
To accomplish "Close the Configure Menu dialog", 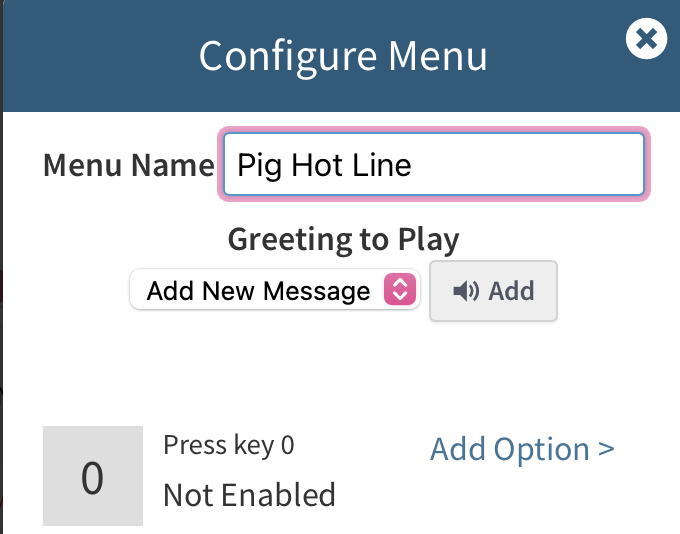I will click(646, 39).
